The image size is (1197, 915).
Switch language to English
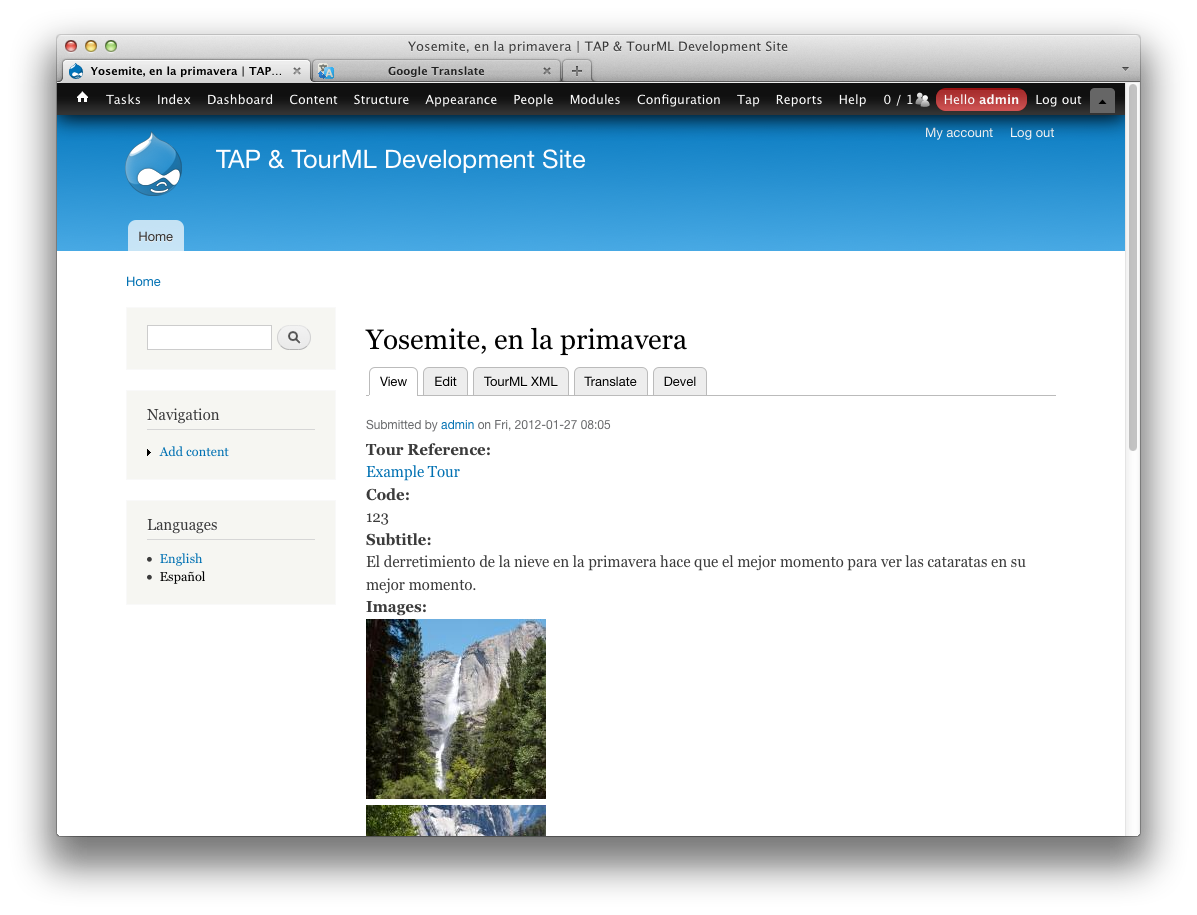tap(181, 559)
